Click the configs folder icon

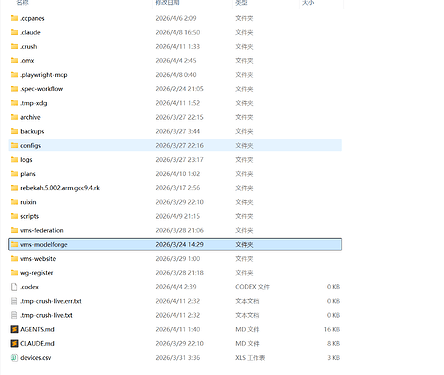tap(14, 145)
